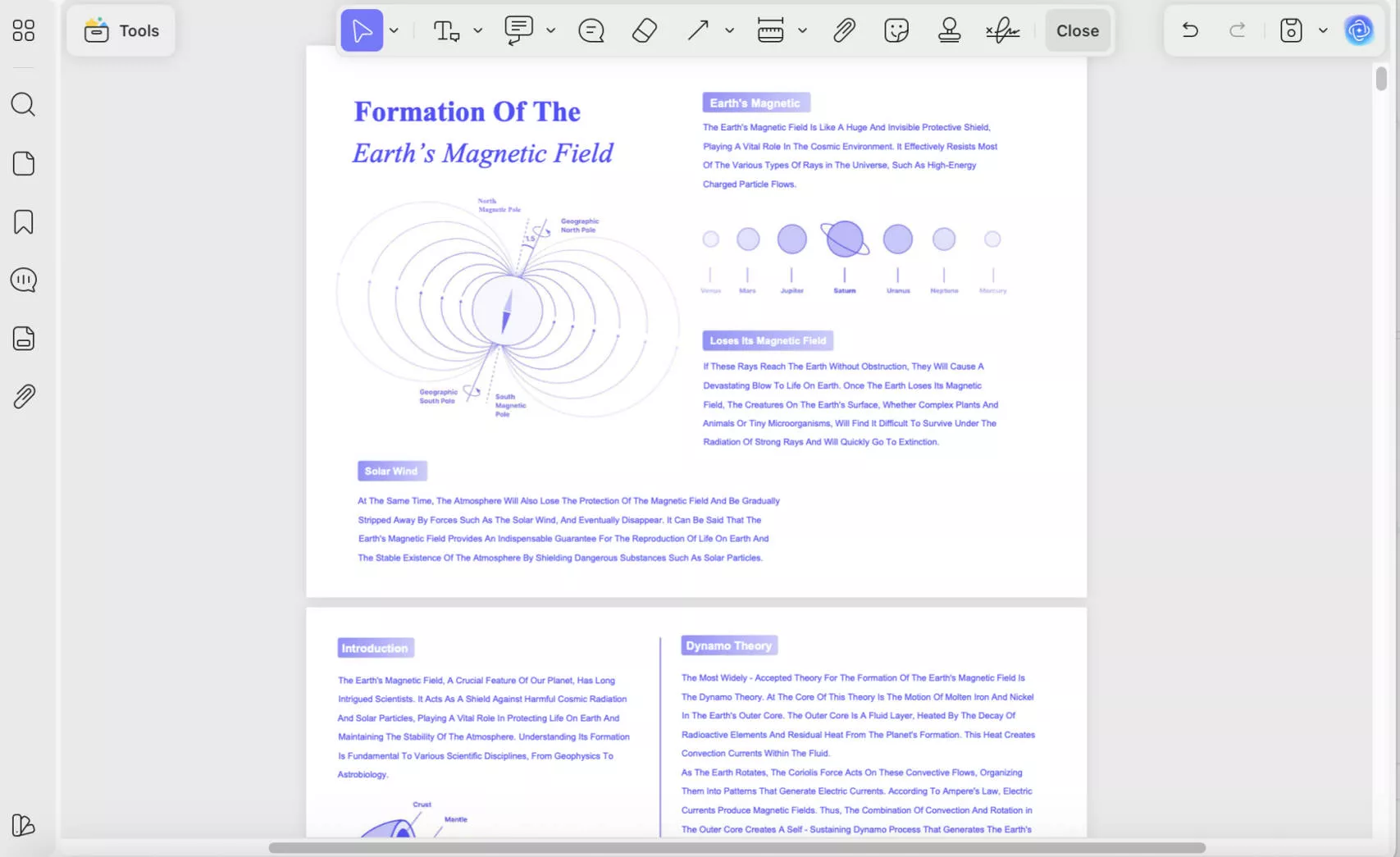The width and height of the screenshot is (1400, 857).
Task: Click the "Neptune" planet label
Action: coord(944,290)
